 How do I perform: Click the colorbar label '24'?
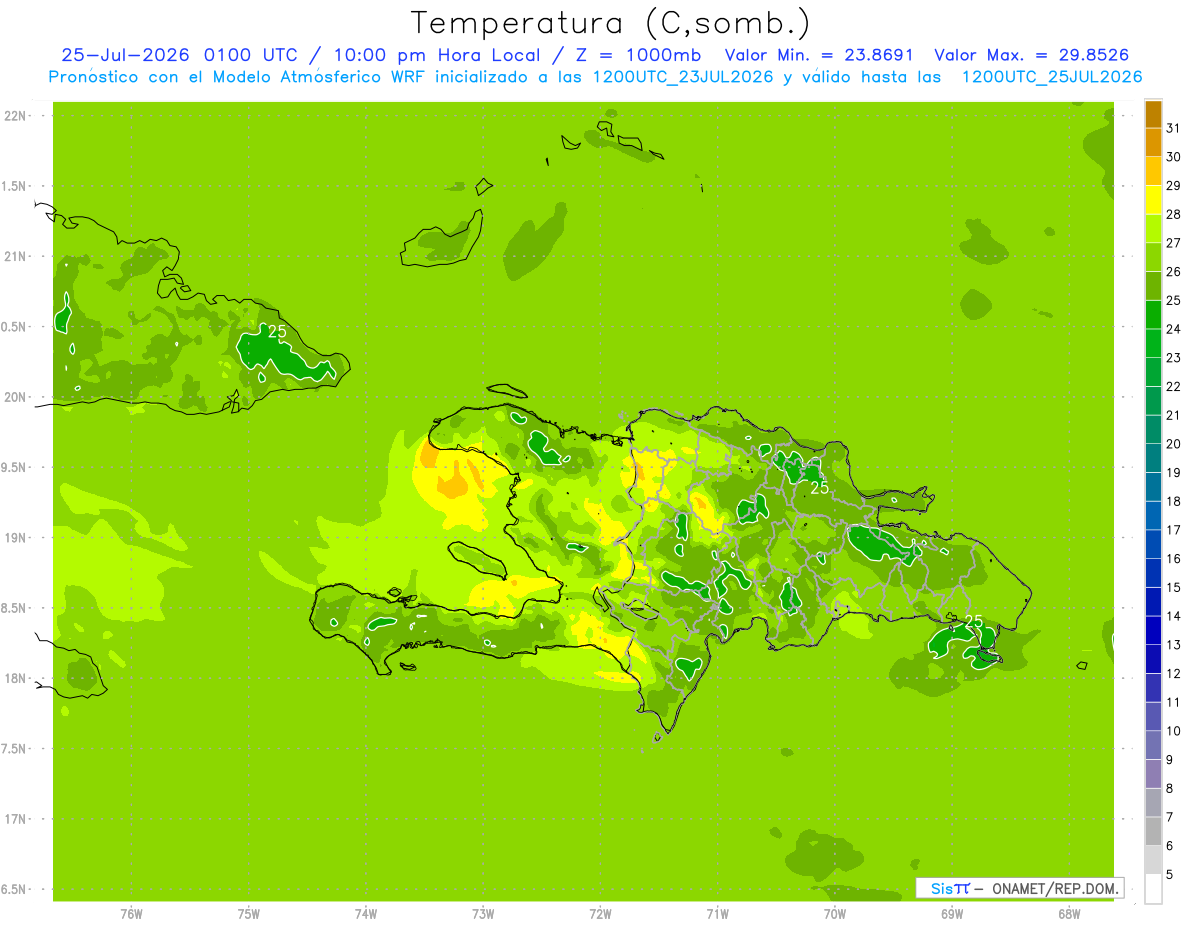coord(1174,329)
